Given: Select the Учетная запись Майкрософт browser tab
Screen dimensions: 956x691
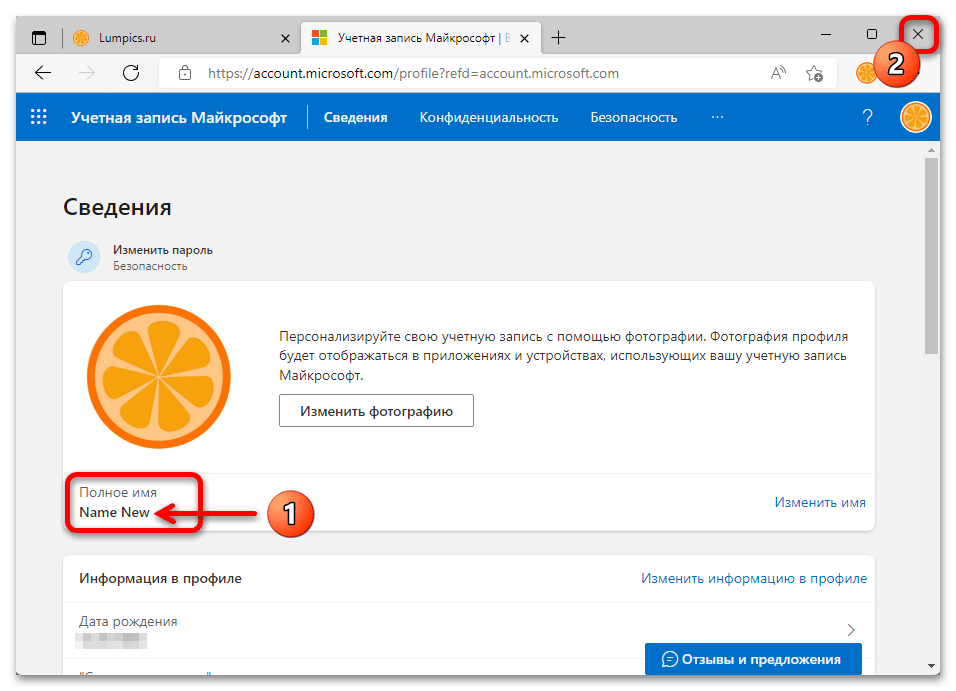Looking at the screenshot, I should point(421,38).
